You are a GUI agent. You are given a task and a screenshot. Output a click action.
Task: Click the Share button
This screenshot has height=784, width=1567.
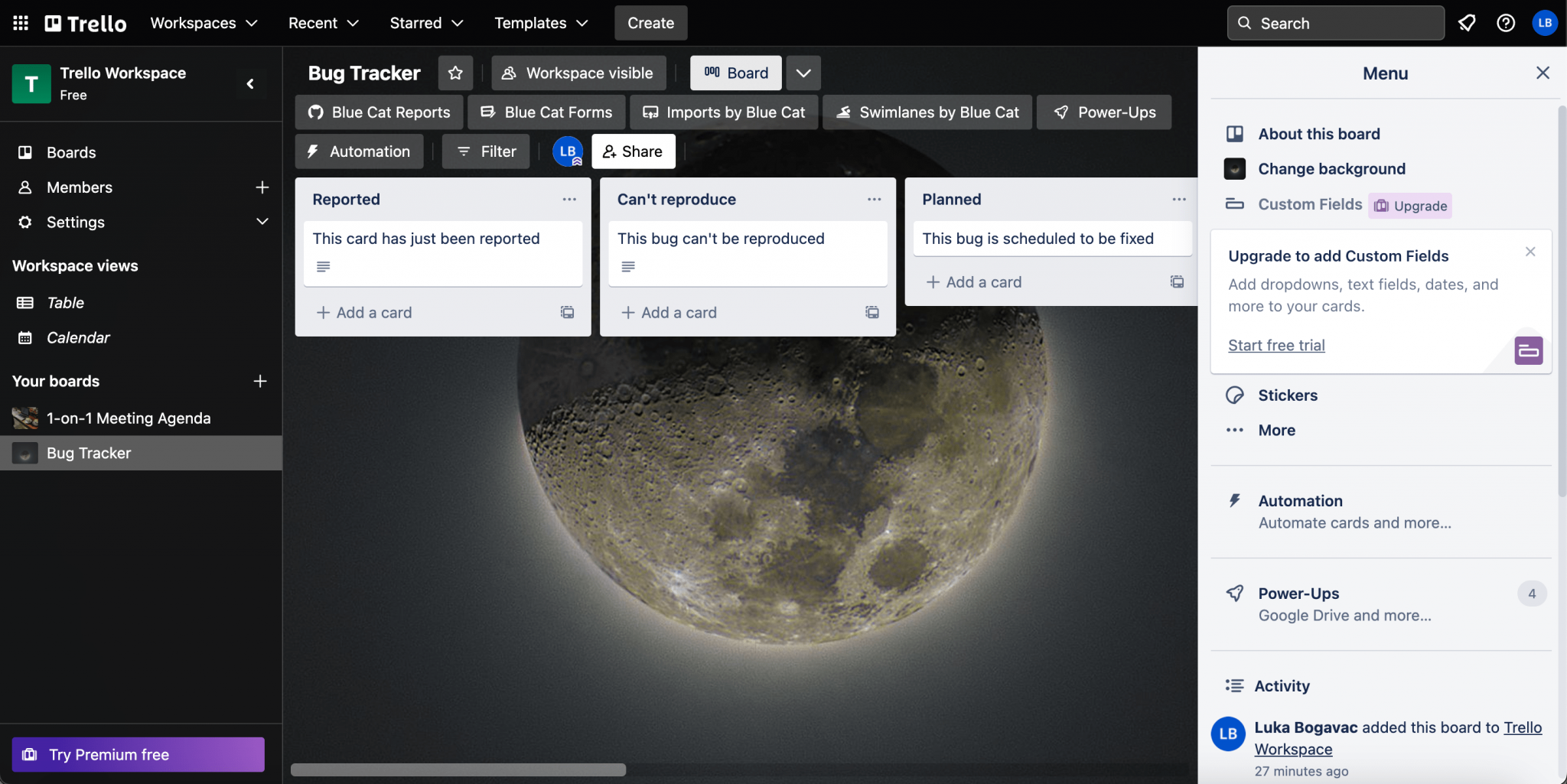pyautogui.click(x=634, y=151)
